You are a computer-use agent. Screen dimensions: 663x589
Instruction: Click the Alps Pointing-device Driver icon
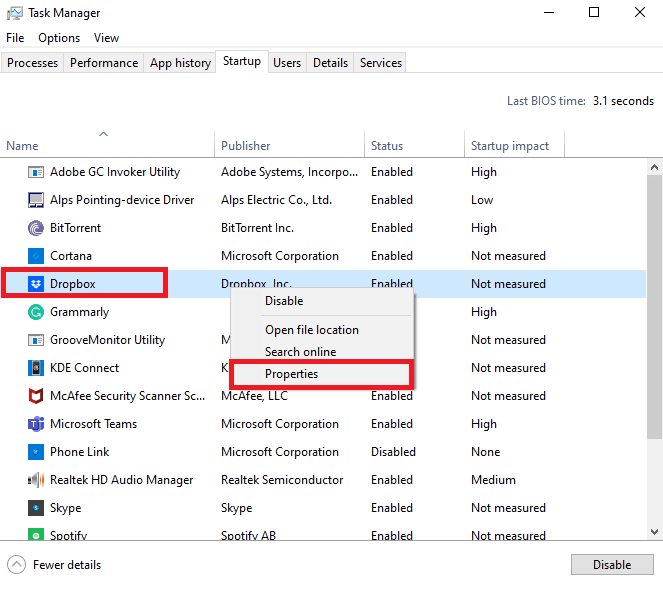[36, 200]
